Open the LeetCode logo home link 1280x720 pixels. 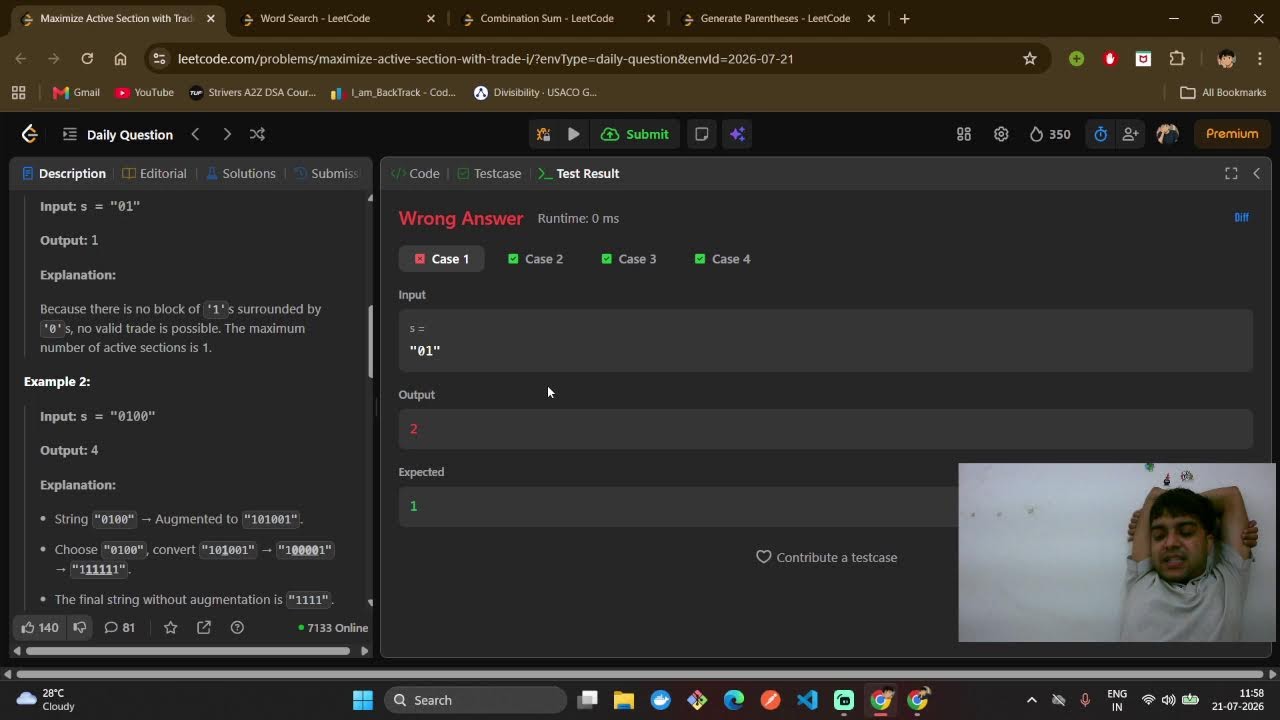[x=29, y=134]
